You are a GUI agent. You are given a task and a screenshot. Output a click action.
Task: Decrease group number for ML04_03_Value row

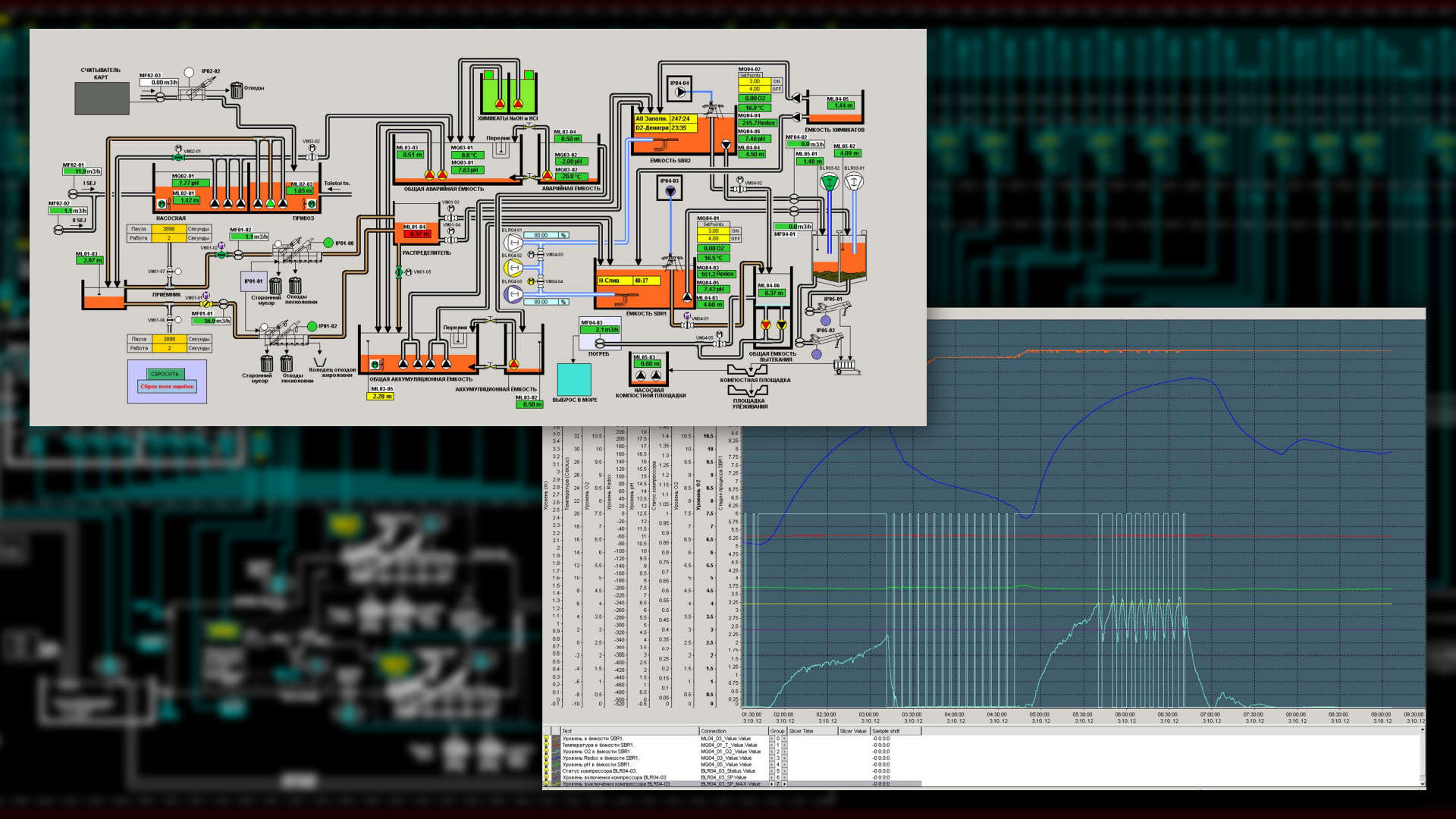[772, 739]
